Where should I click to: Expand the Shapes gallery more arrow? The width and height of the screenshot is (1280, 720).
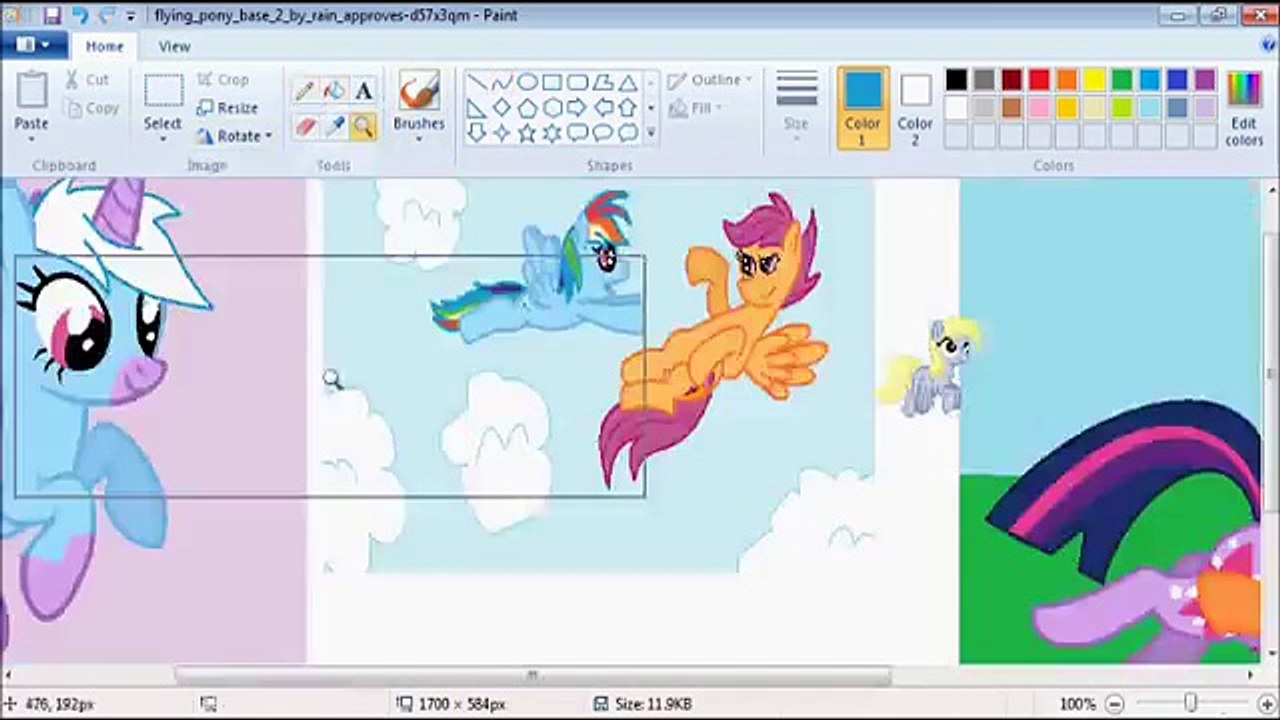coord(651,132)
